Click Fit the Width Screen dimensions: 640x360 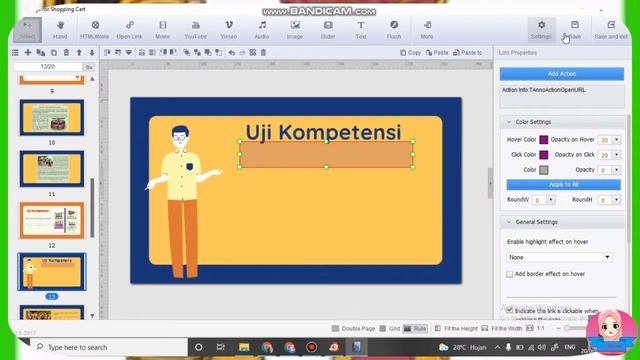pyautogui.click(x=502, y=329)
